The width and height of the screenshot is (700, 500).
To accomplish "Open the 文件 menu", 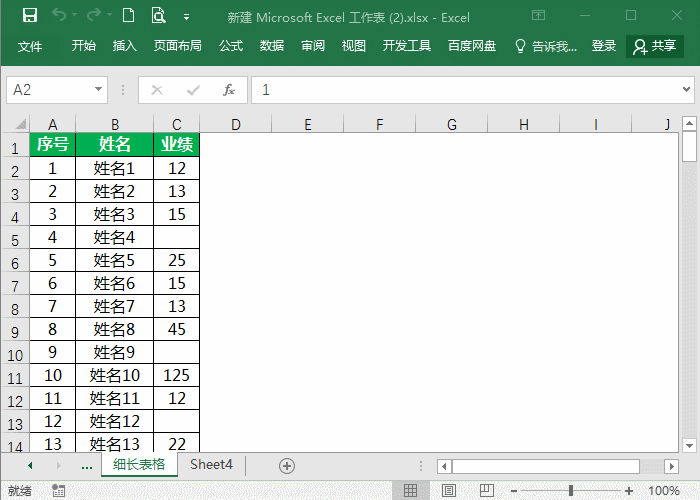I will click(29, 46).
